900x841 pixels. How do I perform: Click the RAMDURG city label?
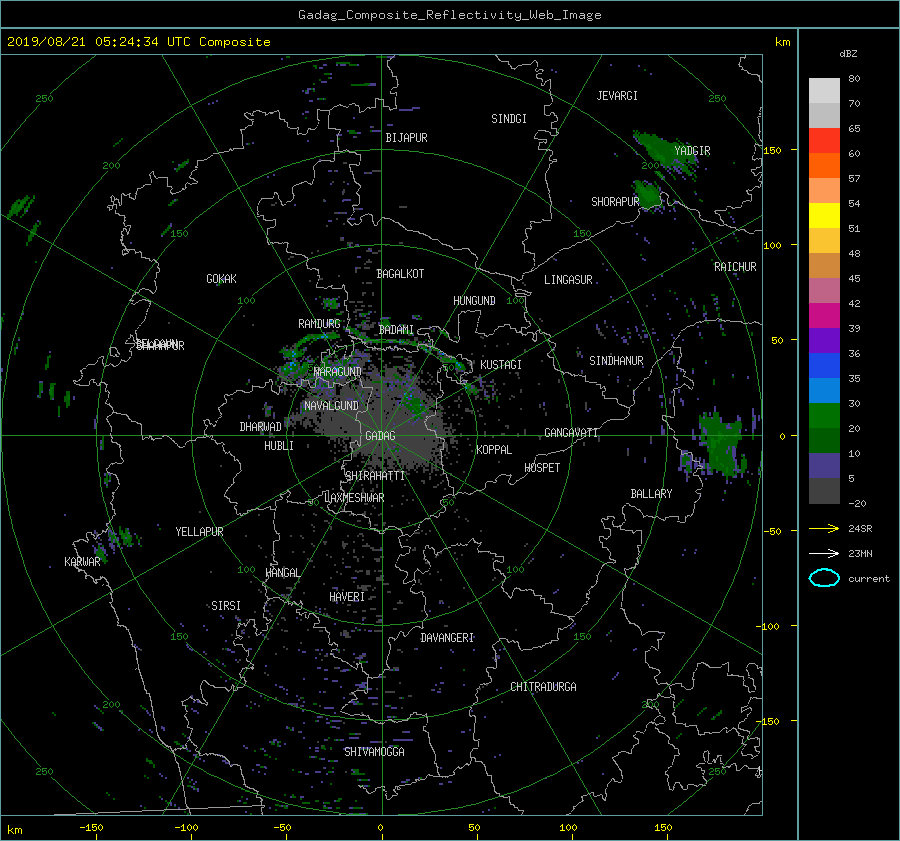[319, 324]
